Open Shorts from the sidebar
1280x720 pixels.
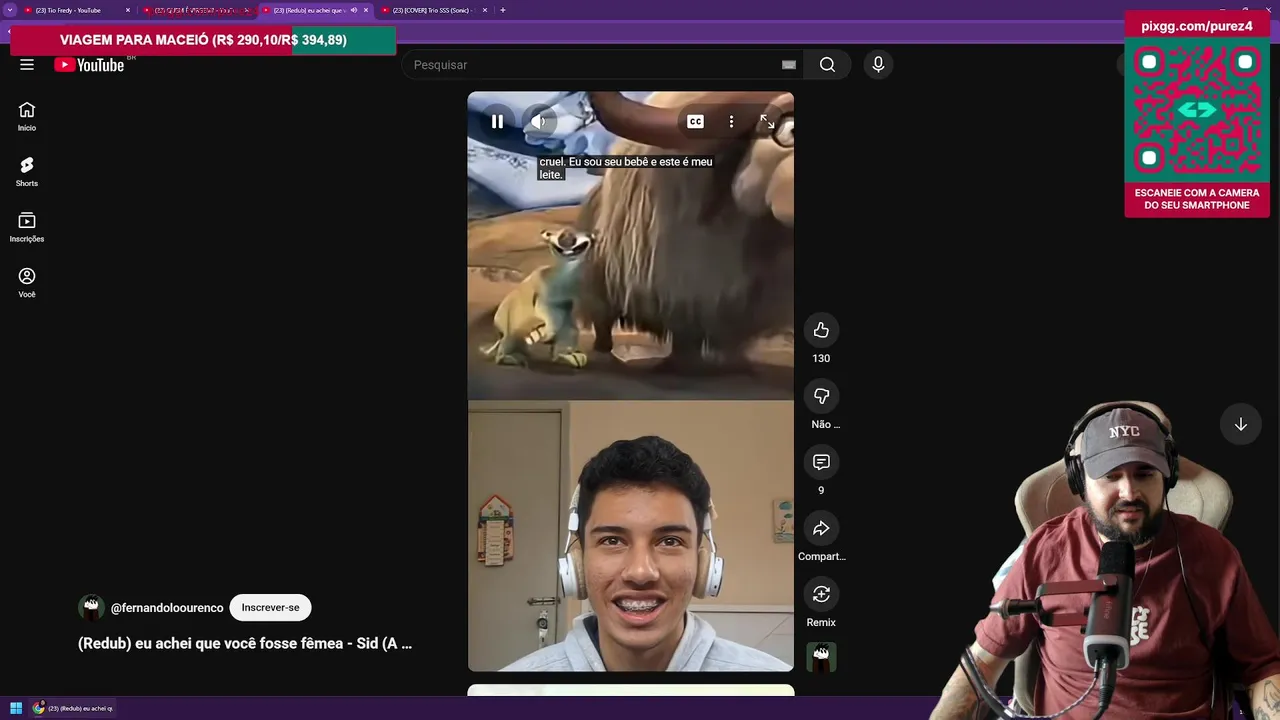coord(27,172)
